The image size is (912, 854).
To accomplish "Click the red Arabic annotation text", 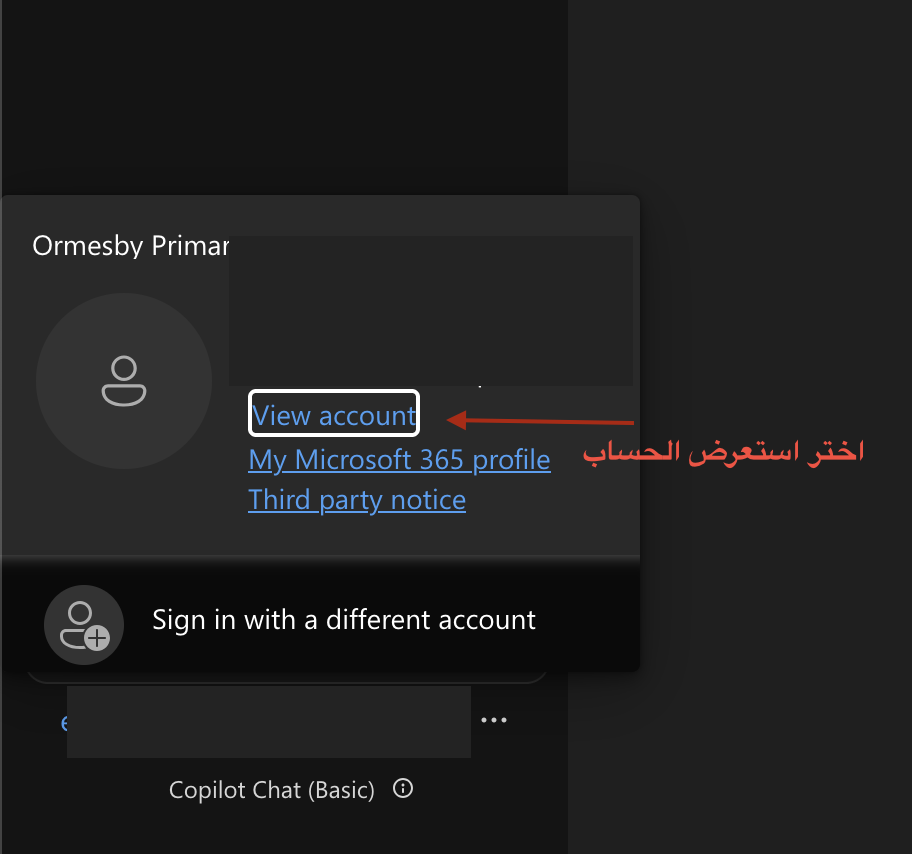I will coord(723,451).
